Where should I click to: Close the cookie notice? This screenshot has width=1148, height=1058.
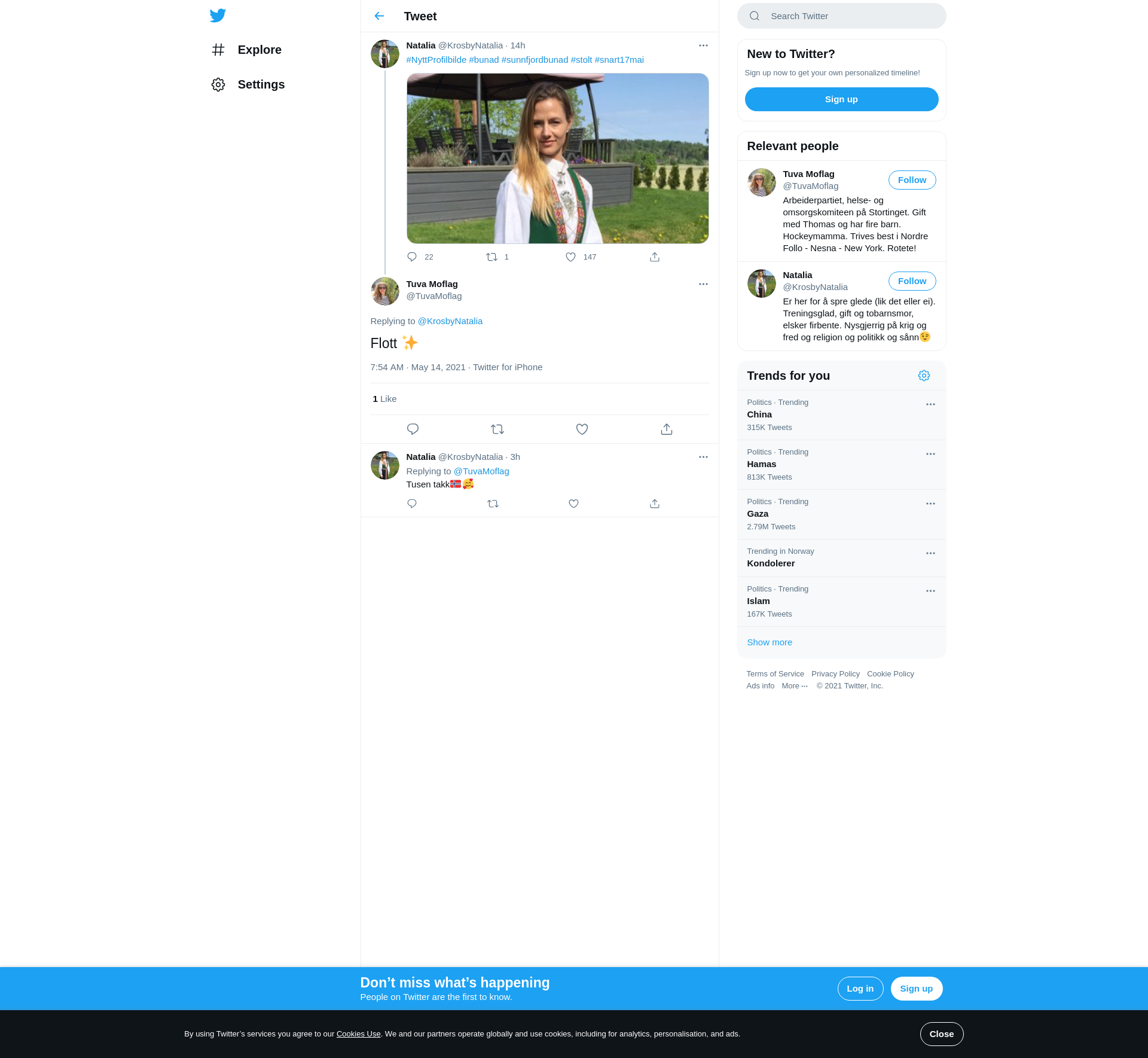coord(942,1034)
